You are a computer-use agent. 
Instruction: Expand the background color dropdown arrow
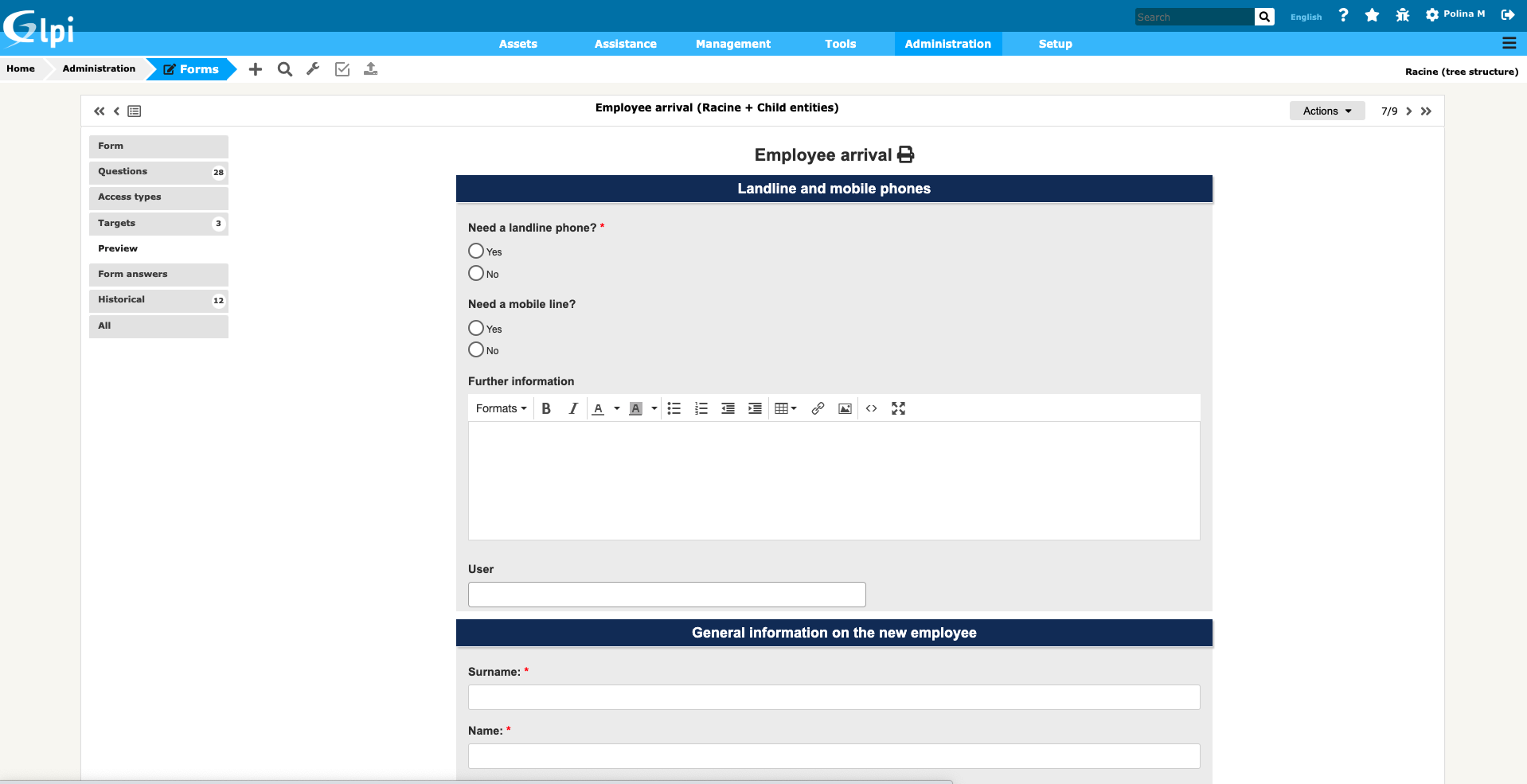coord(654,408)
